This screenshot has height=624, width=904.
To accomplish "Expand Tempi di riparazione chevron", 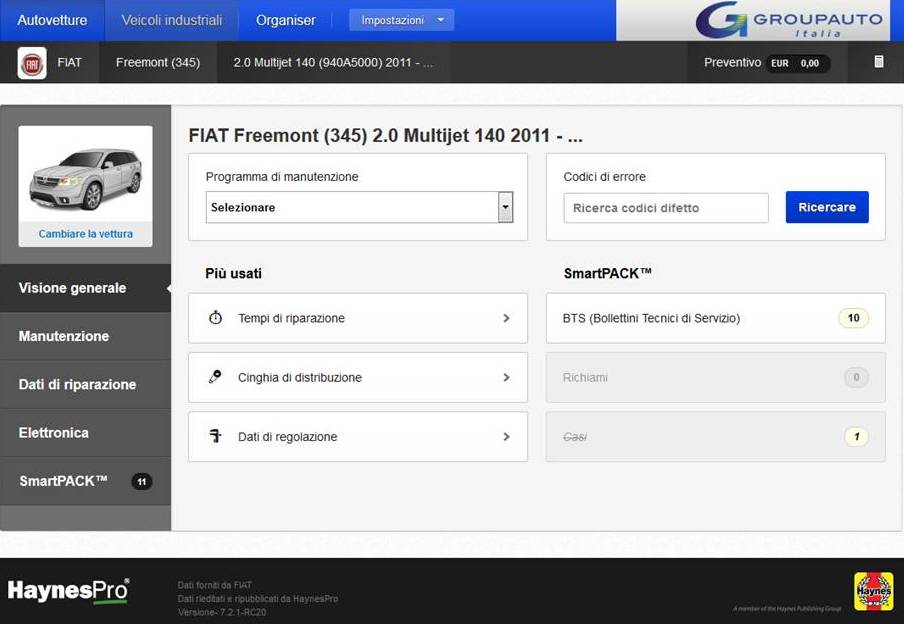I will (x=506, y=318).
